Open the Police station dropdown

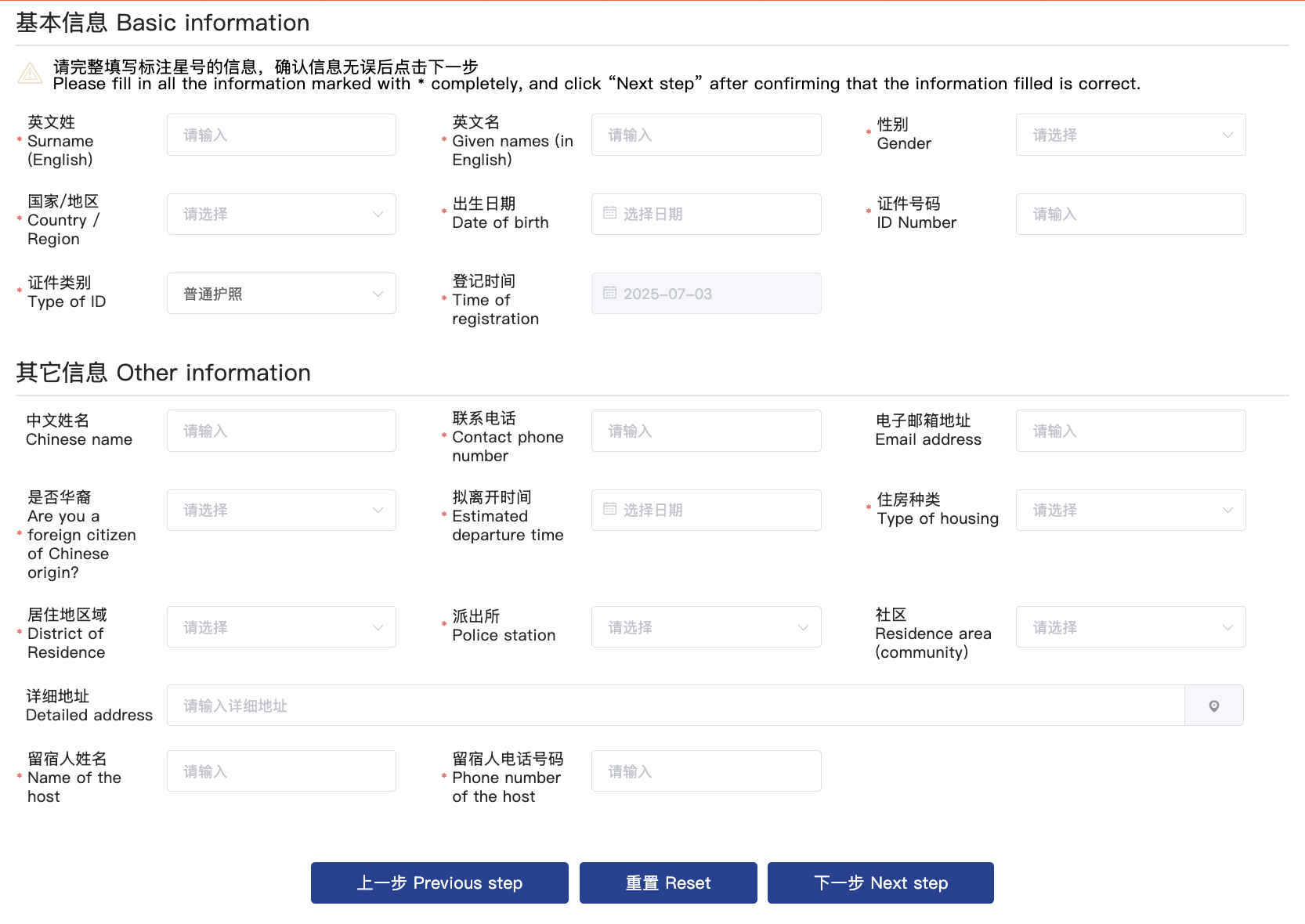(x=706, y=627)
